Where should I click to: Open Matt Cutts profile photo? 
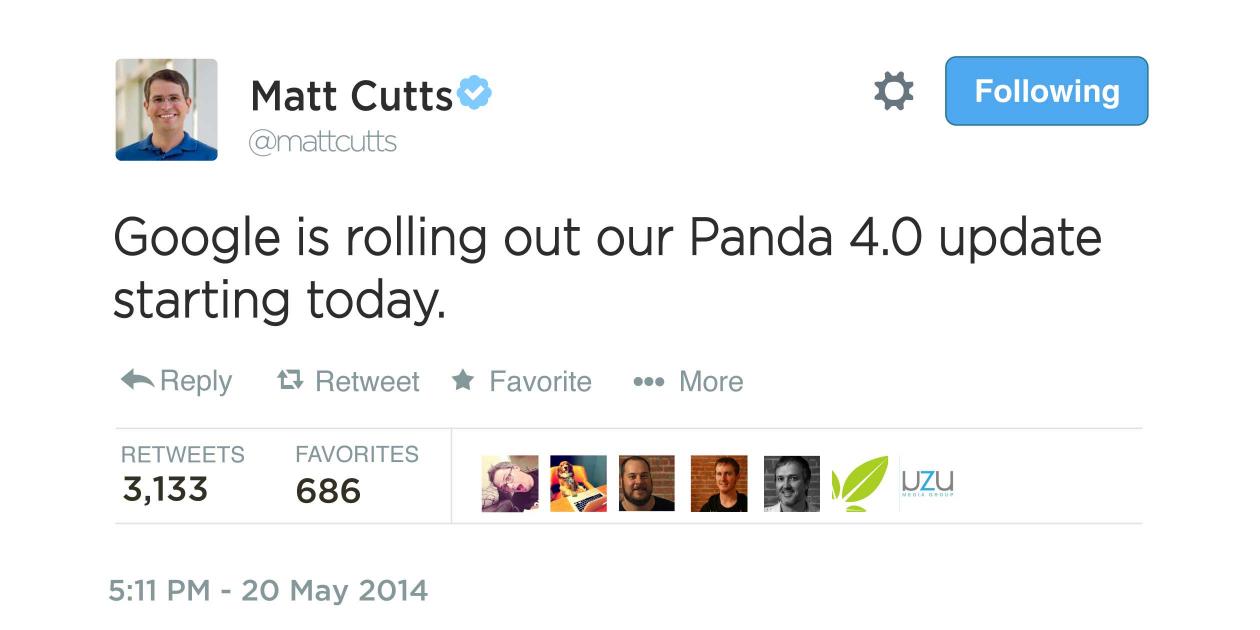pos(166,110)
